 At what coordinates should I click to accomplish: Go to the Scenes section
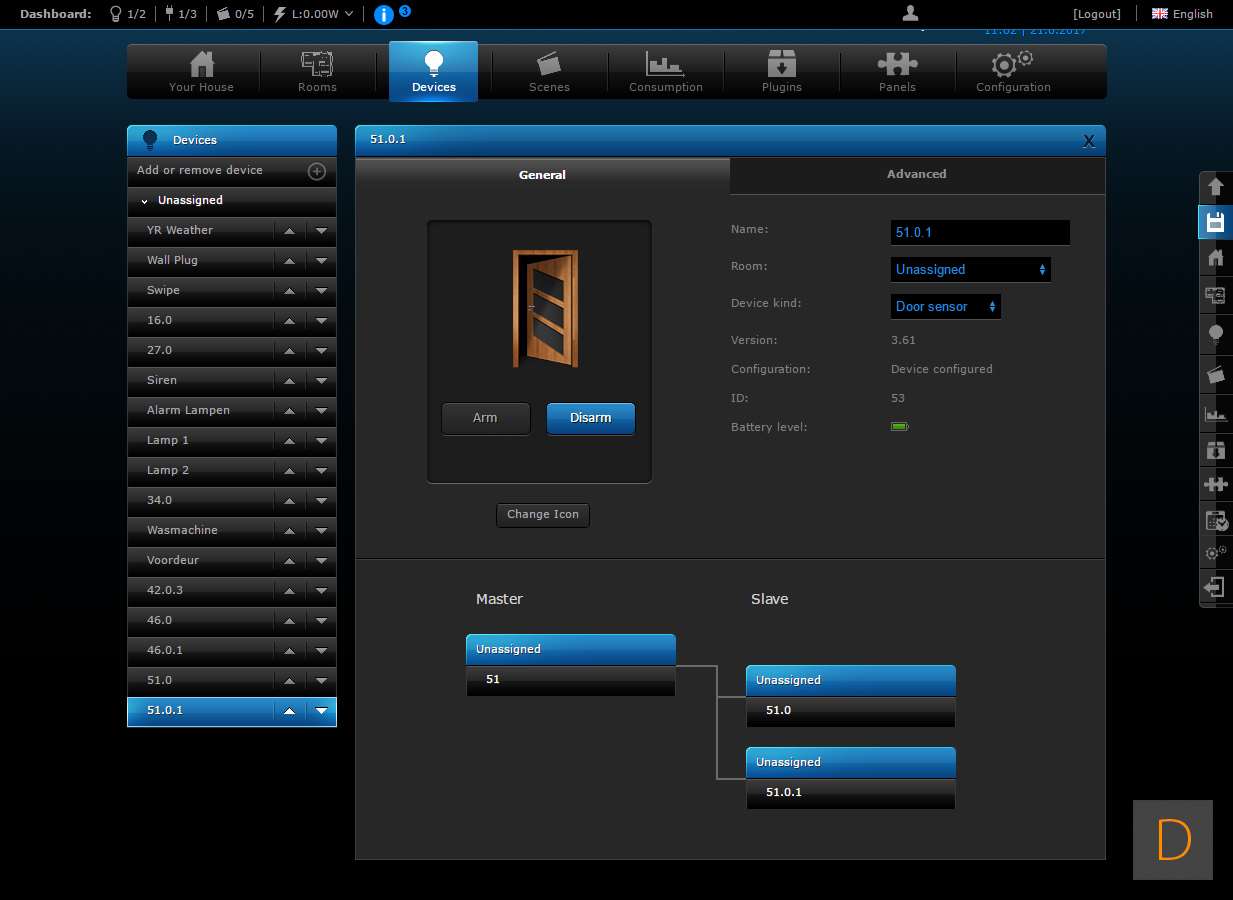tap(549, 72)
